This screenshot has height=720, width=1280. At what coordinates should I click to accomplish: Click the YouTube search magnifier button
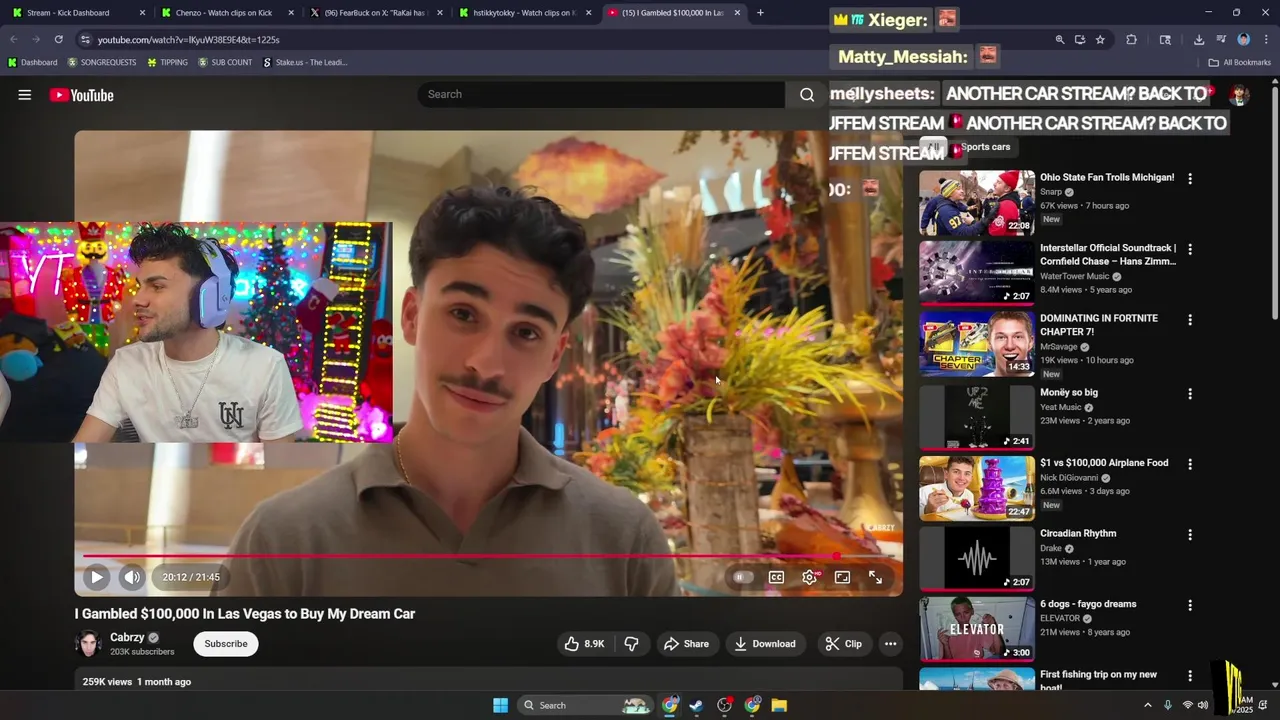[806, 94]
